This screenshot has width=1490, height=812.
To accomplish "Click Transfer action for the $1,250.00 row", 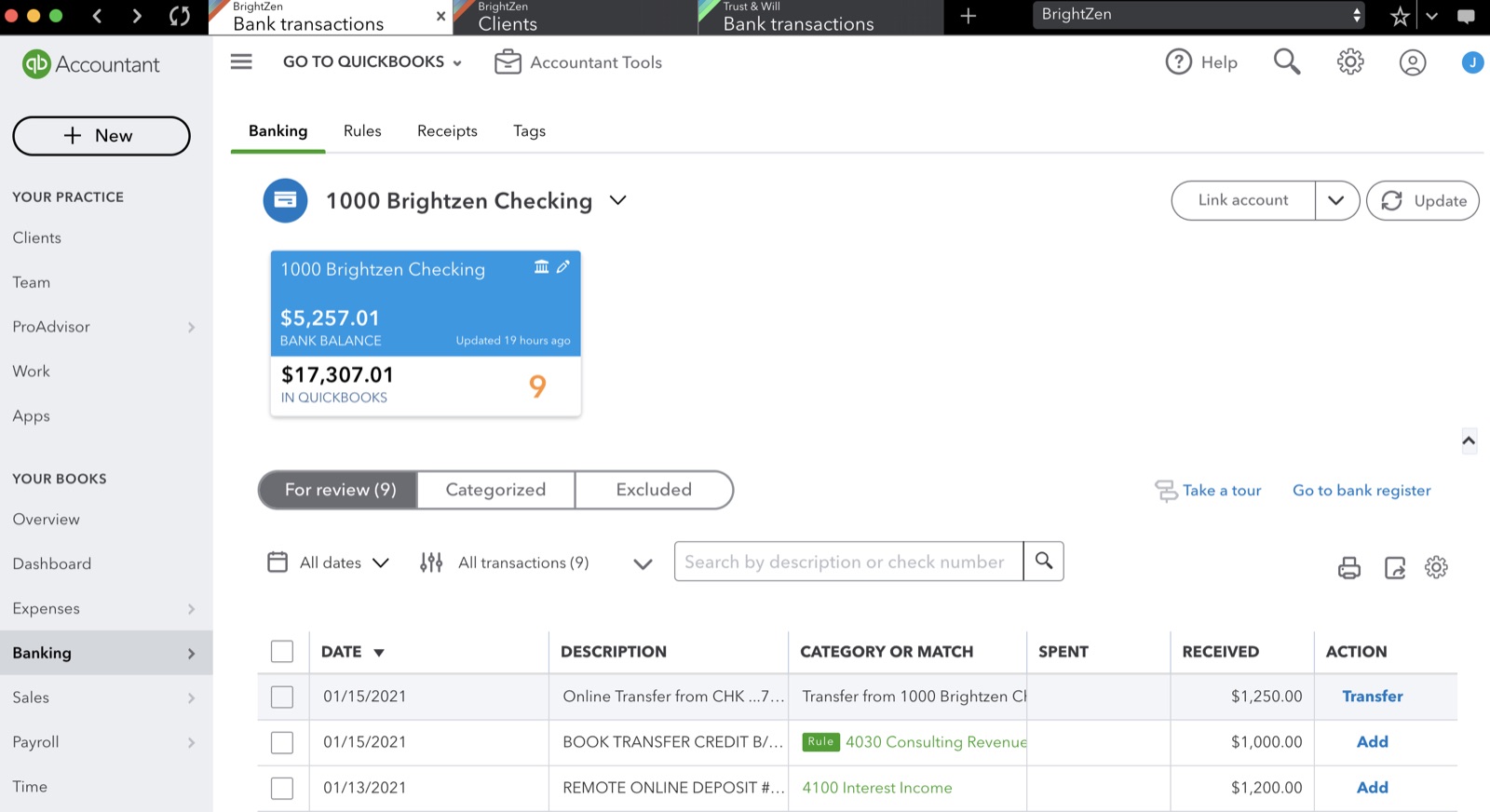I will (1372, 697).
